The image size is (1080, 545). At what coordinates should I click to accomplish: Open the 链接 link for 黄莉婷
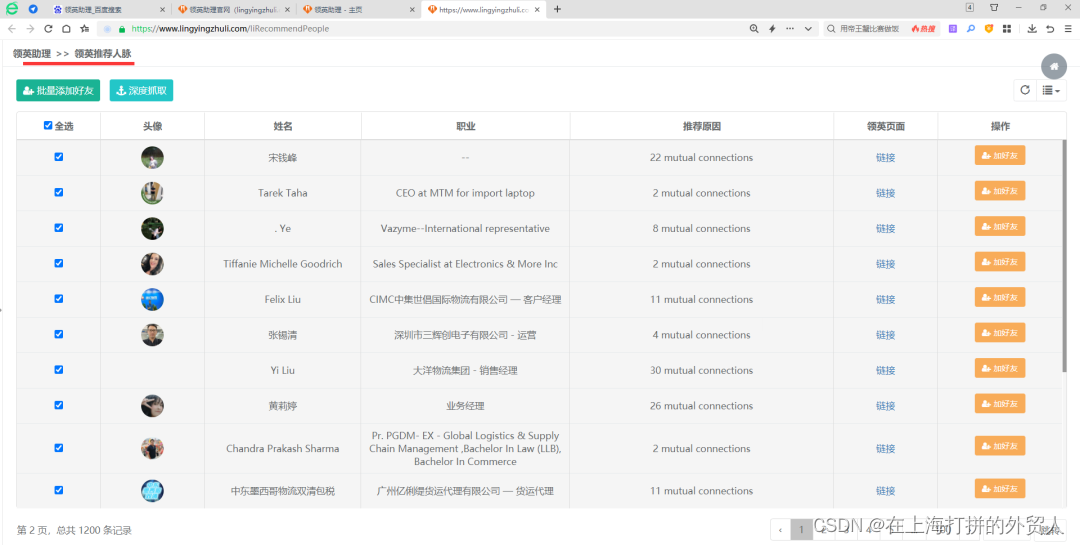tap(885, 406)
